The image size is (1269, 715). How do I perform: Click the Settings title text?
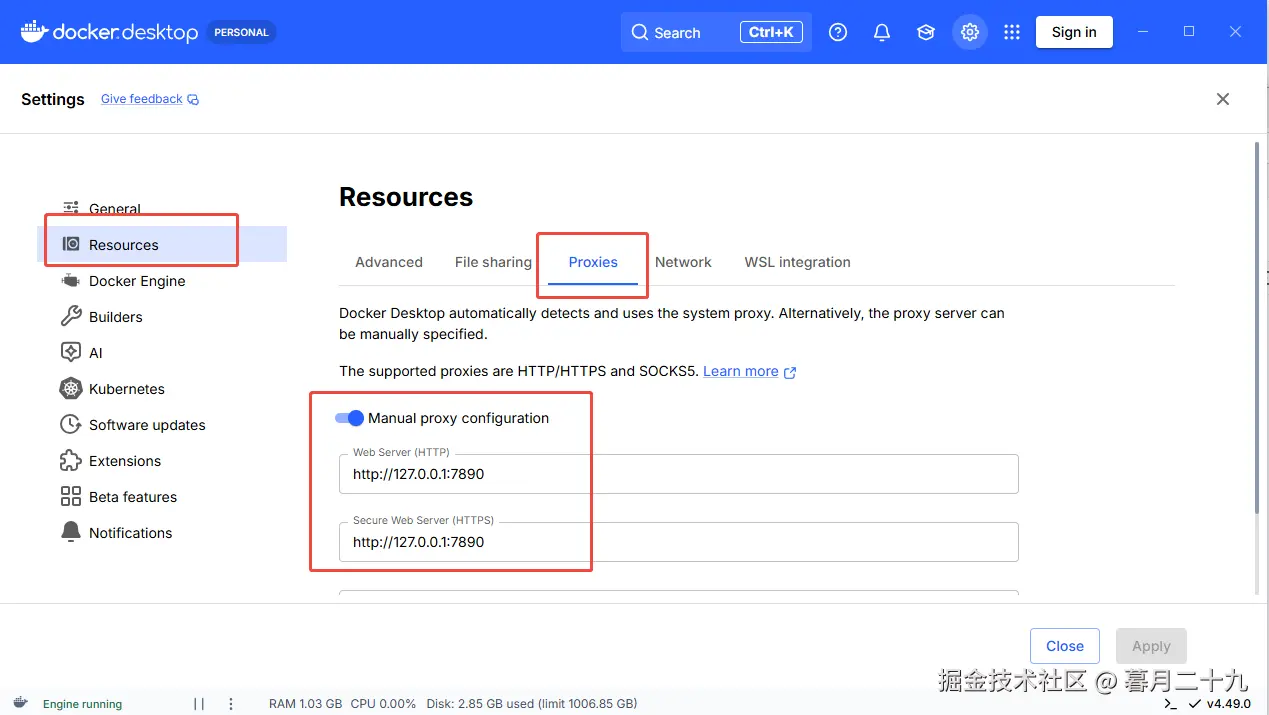click(53, 99)
